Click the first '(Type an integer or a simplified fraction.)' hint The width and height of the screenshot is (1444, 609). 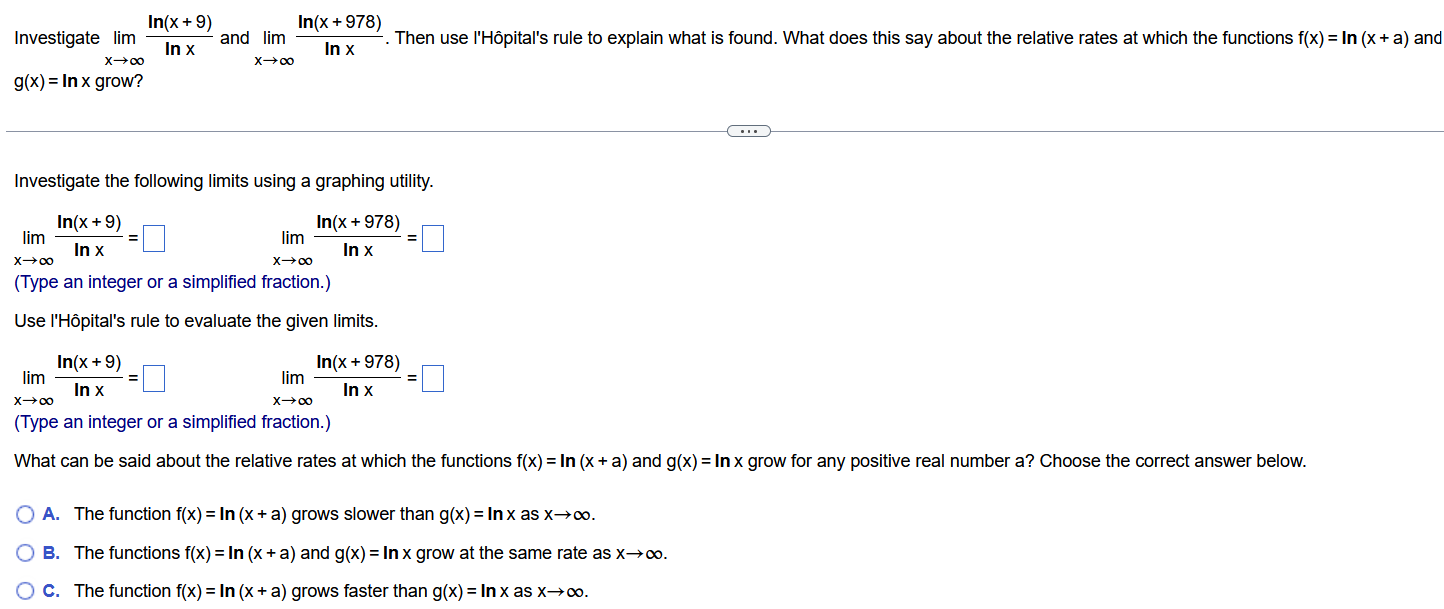172,282
